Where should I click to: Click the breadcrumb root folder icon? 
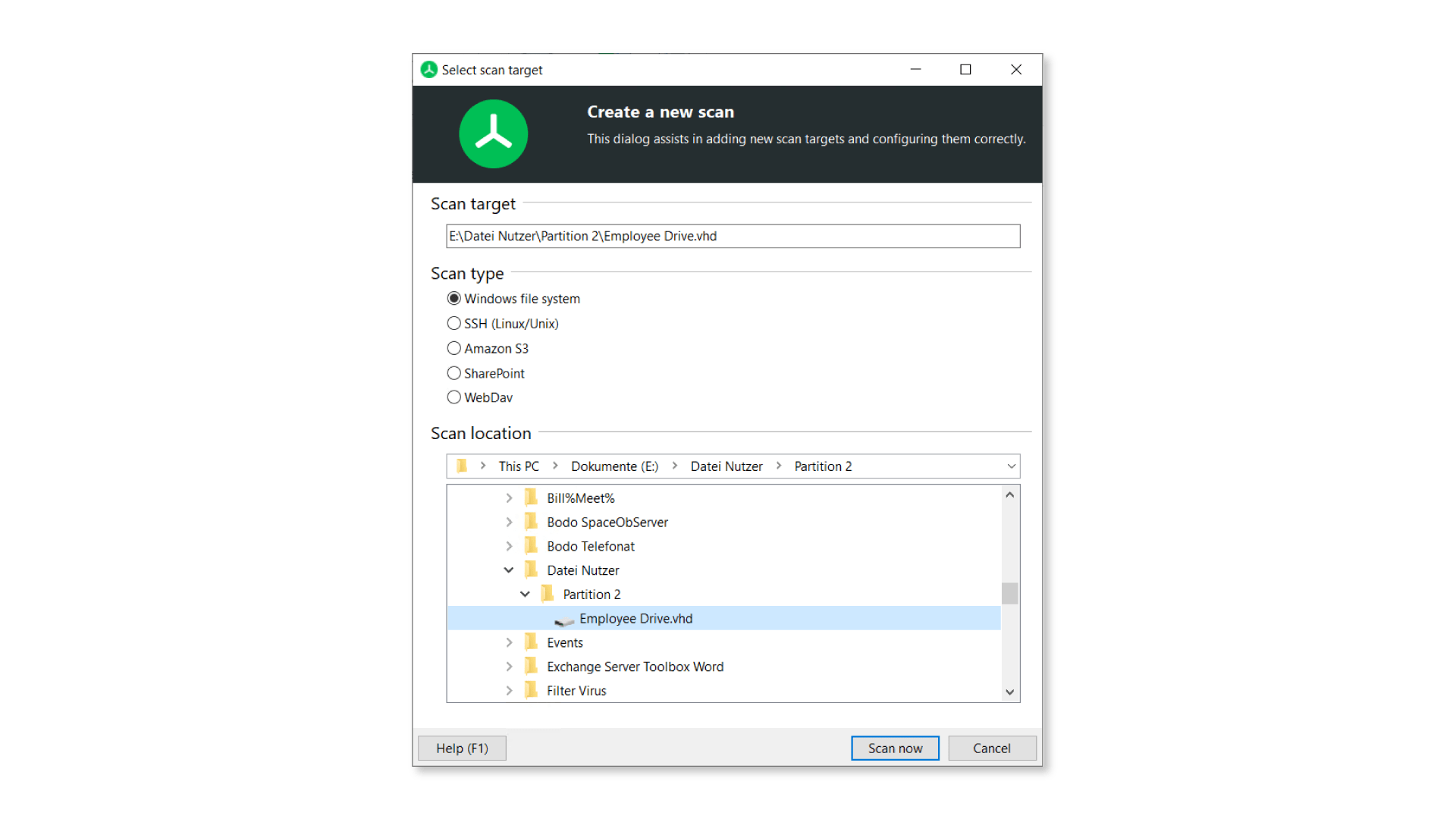(461, 466)
